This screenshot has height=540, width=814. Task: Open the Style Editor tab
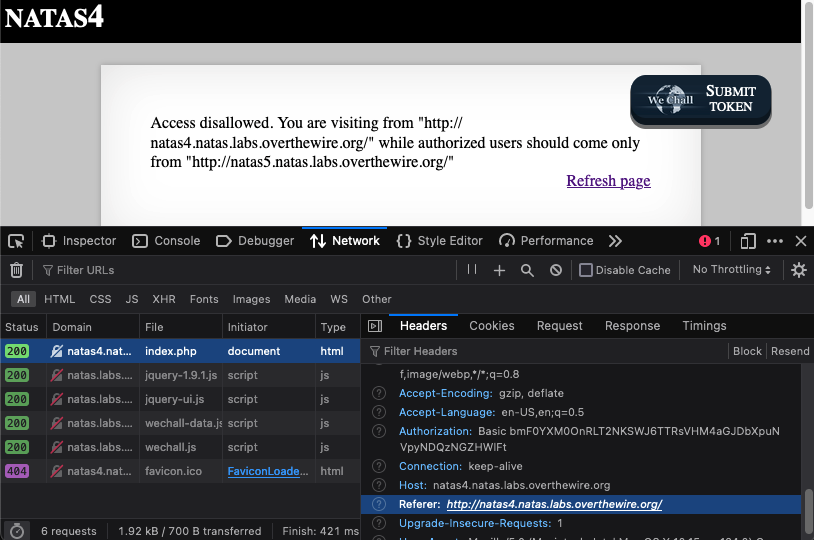(440, 241)
